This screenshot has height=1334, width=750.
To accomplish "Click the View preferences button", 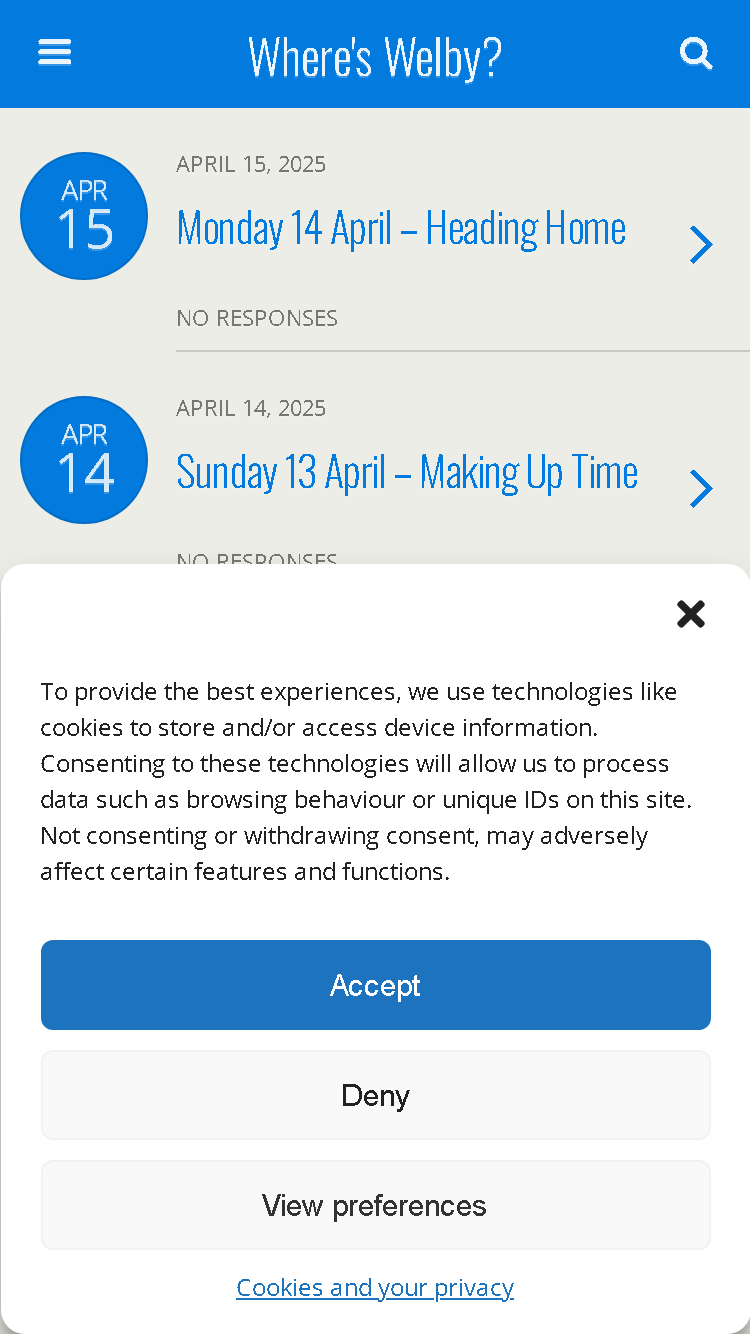I will (x=376, y=1205).
